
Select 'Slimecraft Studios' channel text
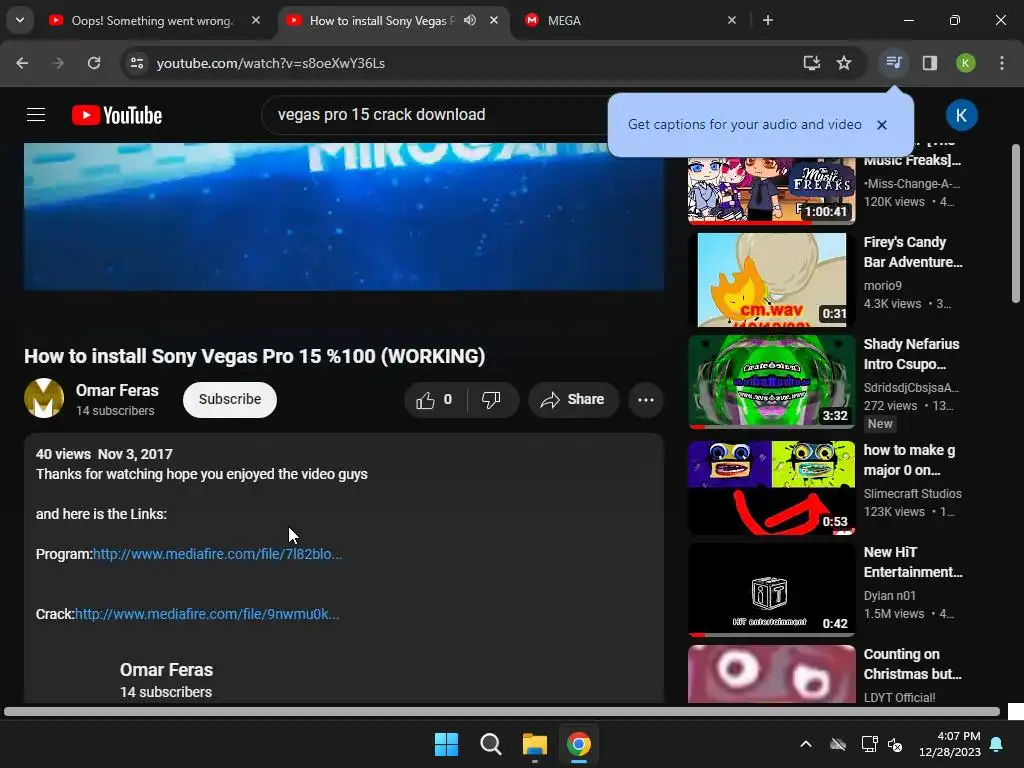[x=912, y=494]
